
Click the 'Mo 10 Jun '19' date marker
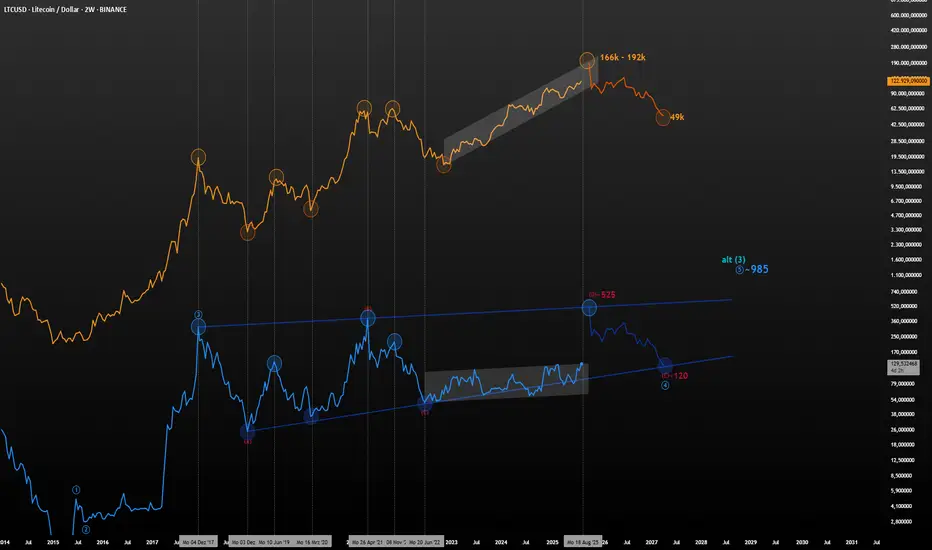click(x=274, y=542)
